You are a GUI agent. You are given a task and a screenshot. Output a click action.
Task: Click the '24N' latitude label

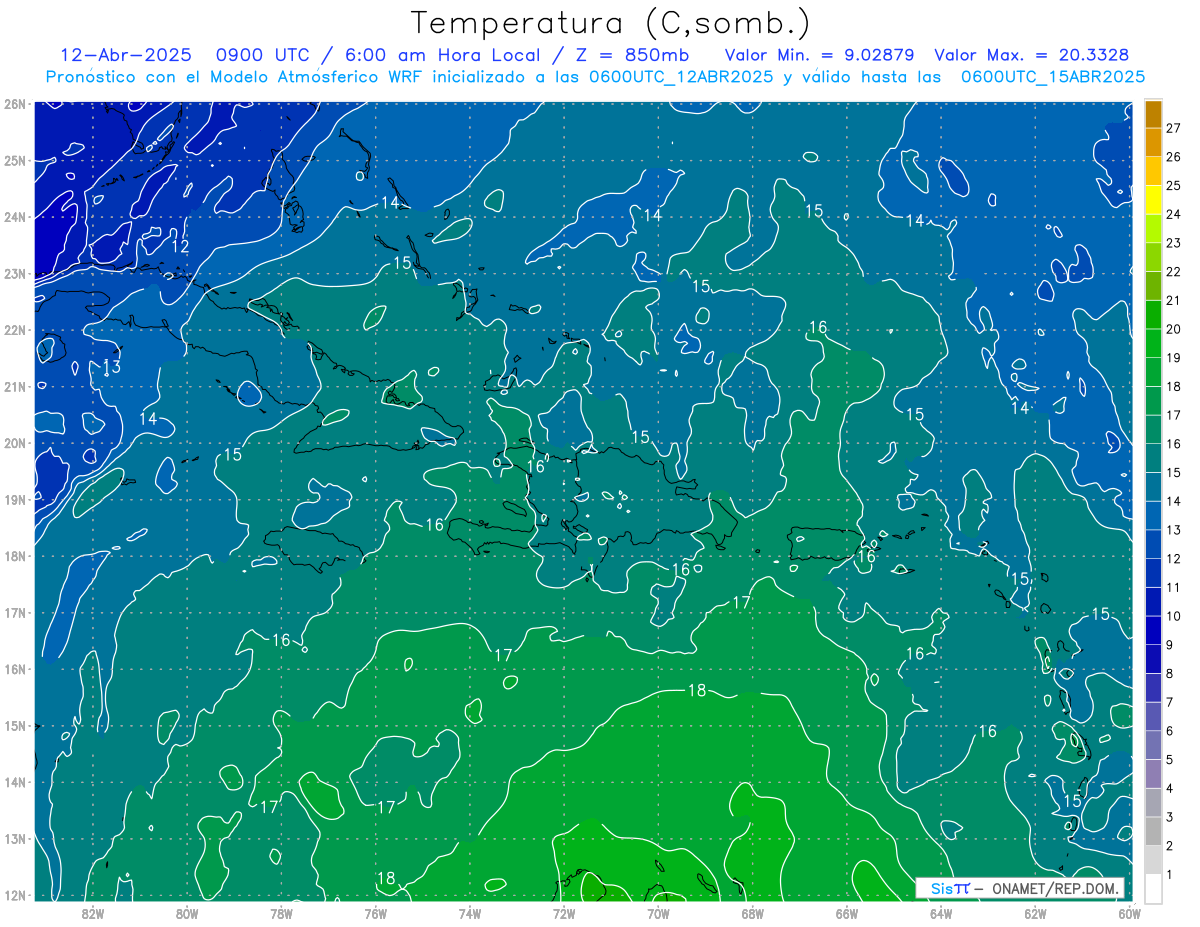pos(14,217)
